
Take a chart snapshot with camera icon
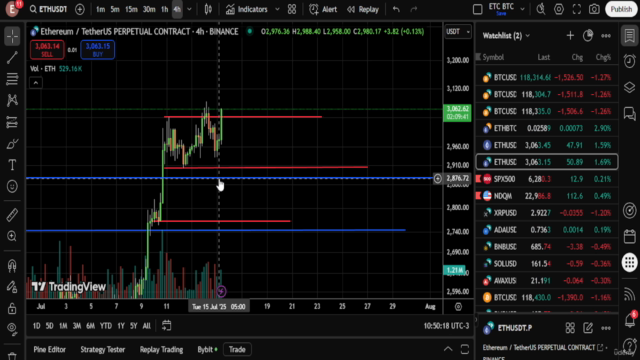[594, 9]
